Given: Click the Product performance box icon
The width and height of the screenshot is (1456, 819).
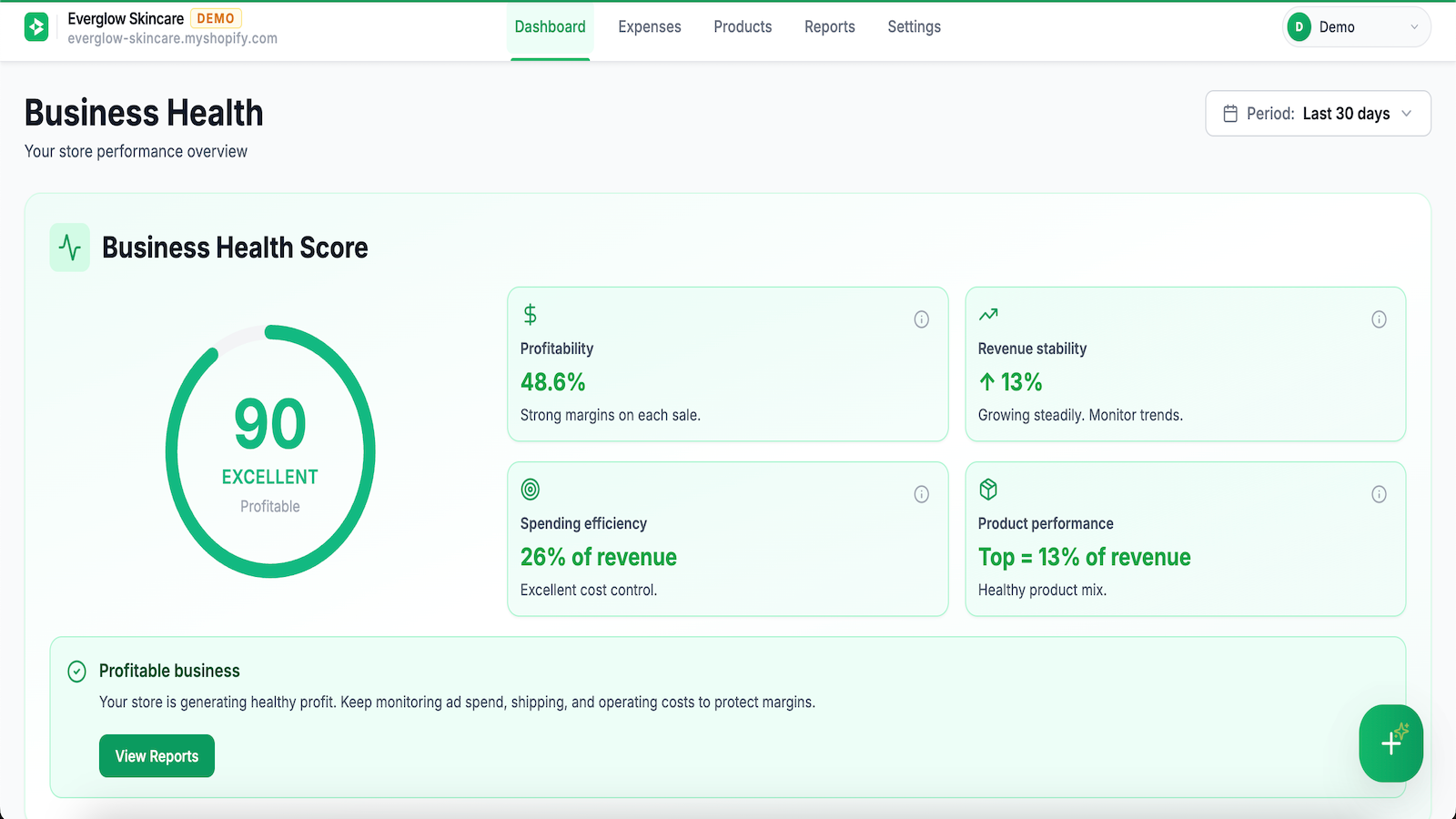Looking at the screenshot, I should (988, 490).
